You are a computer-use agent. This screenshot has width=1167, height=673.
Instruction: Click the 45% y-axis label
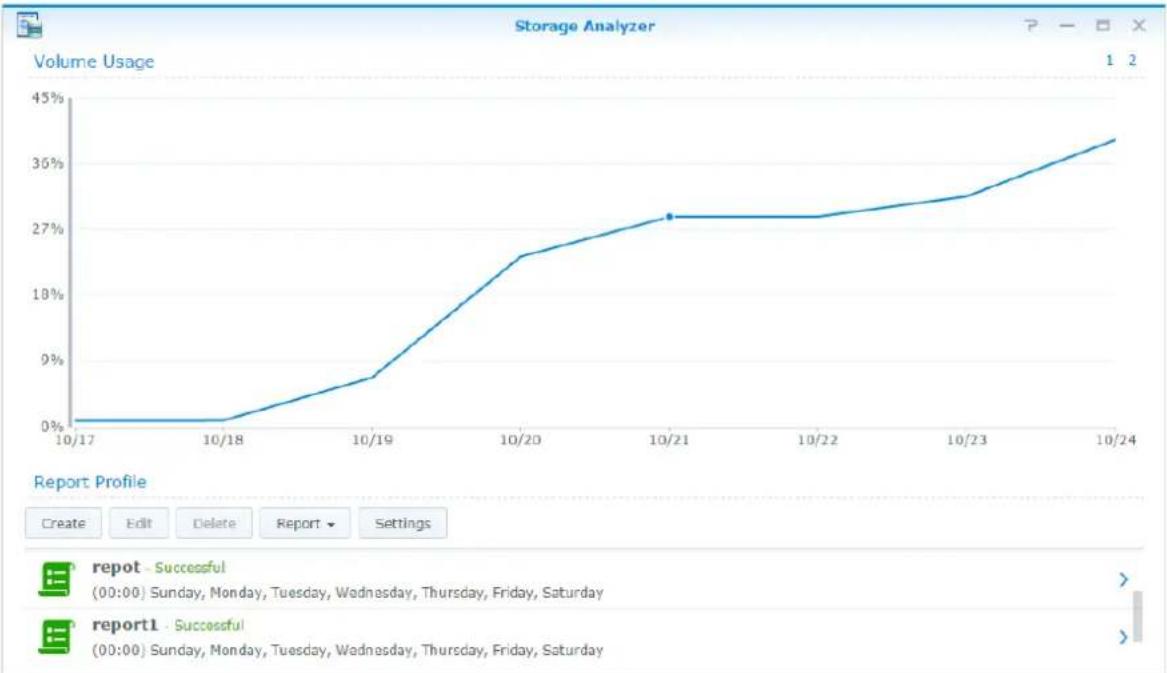pyautogui.click(x=48, y=98)
